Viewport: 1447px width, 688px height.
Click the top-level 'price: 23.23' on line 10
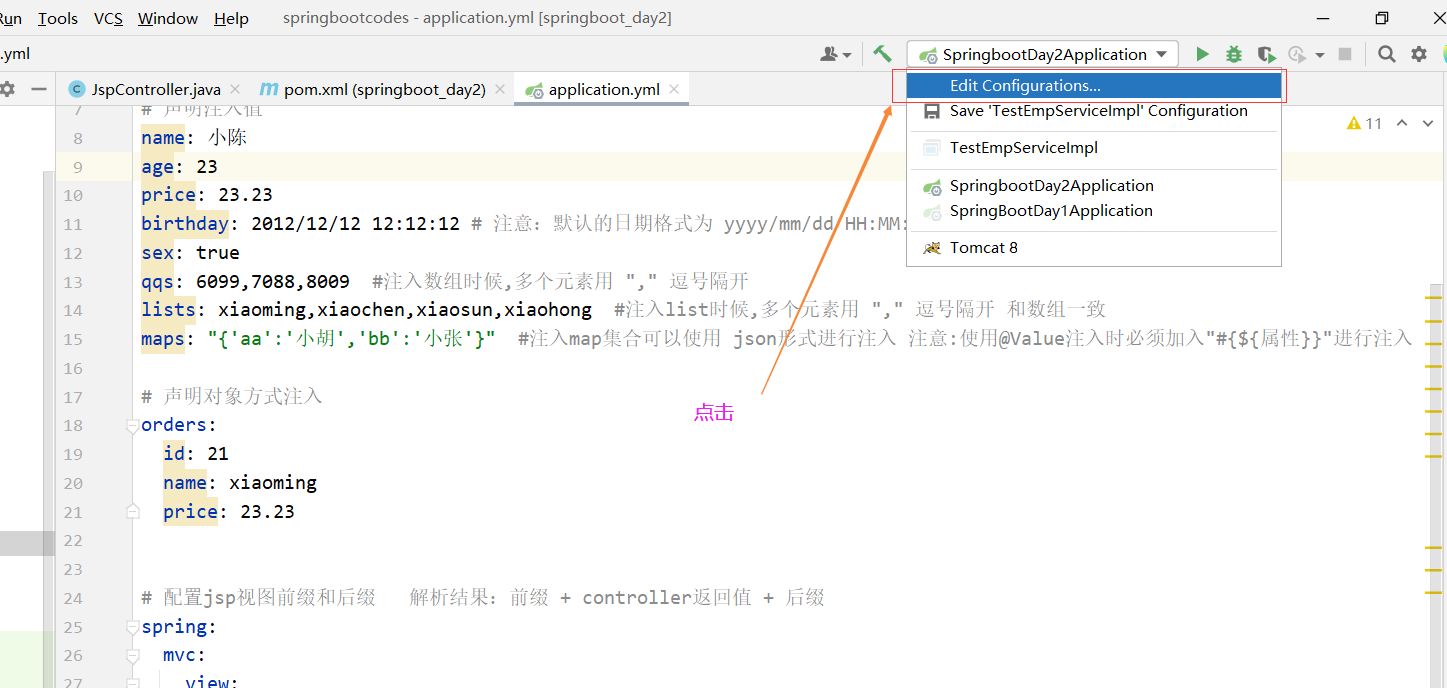[207, 195]
